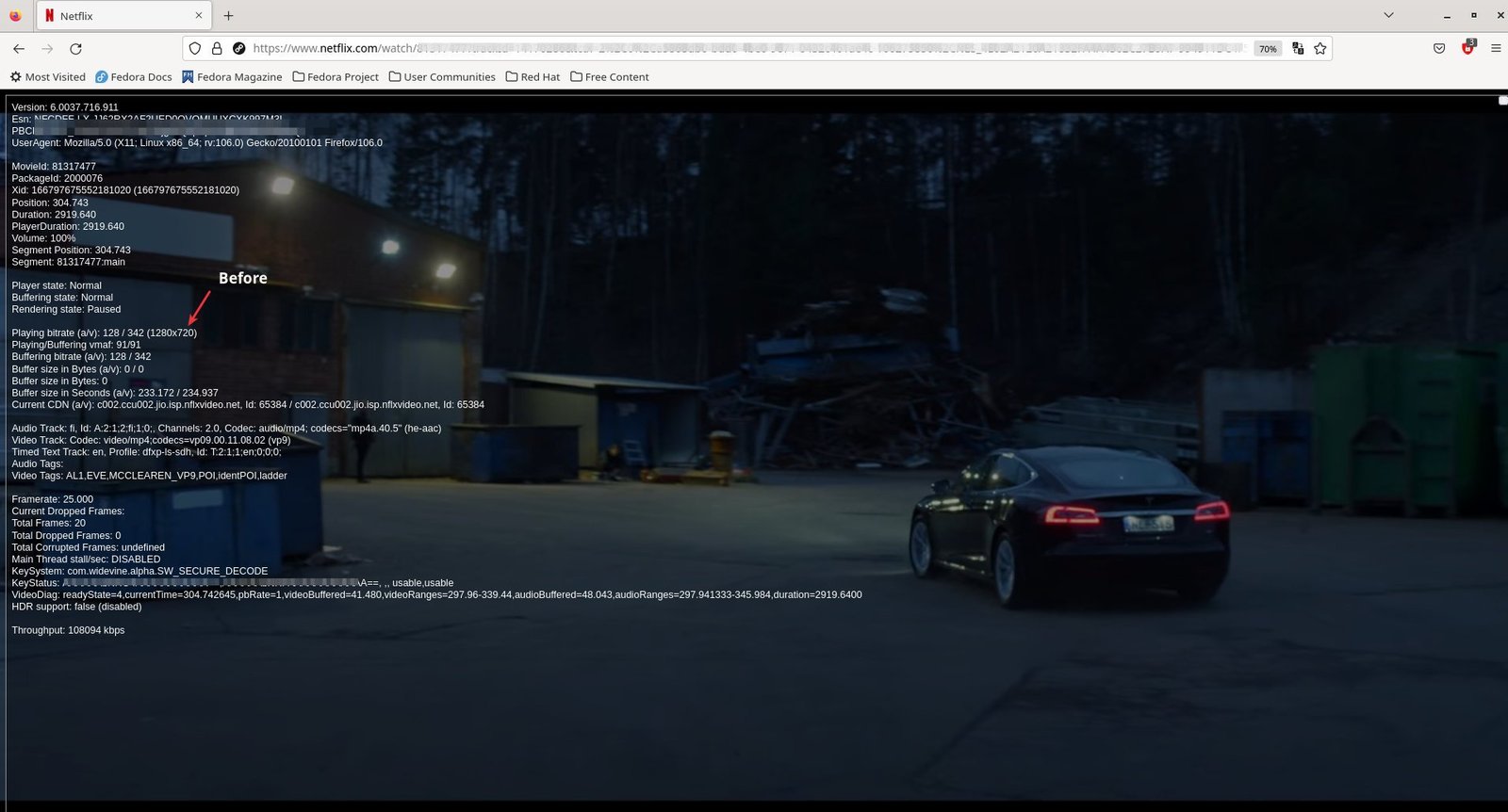Open the User Communities bookmarks folder
This screenshot has height=812, width=1508.
tap(442, 76)
